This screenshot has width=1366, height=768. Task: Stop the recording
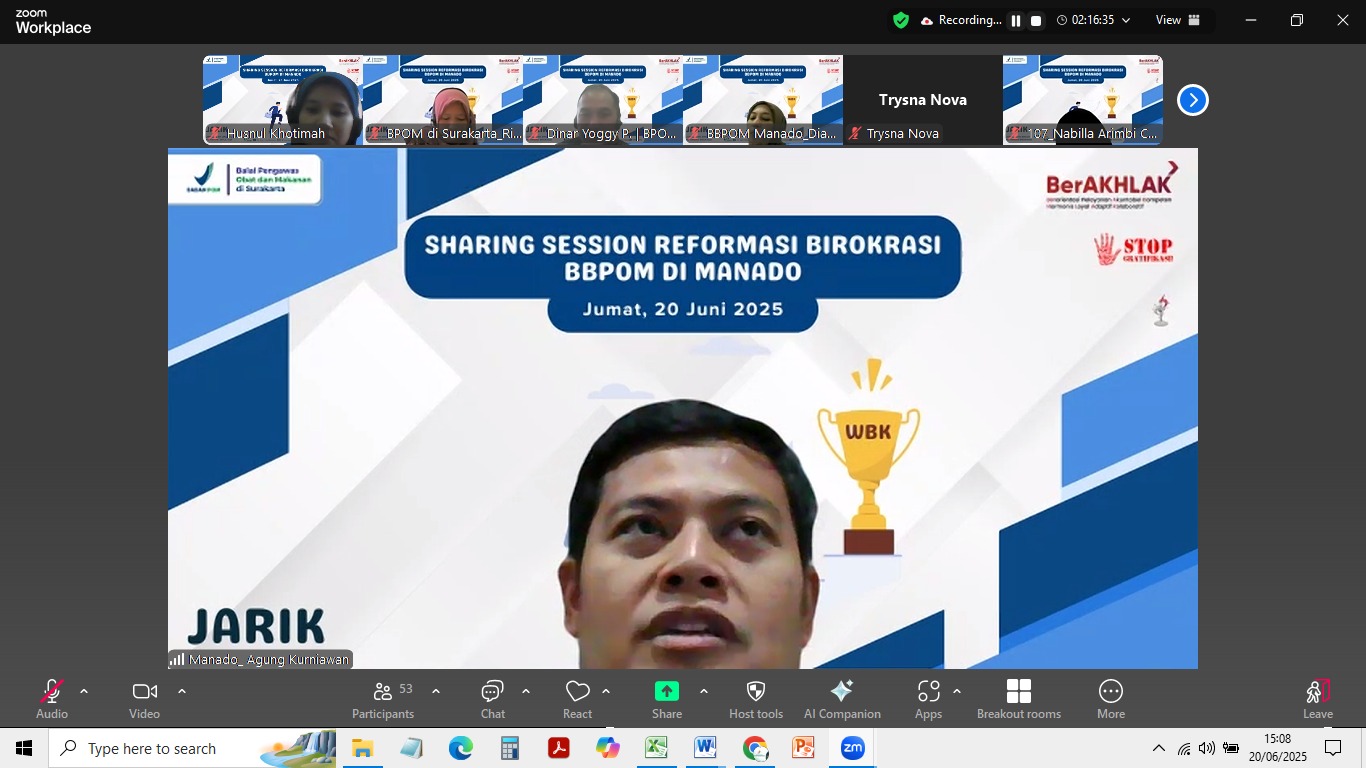1036,20
